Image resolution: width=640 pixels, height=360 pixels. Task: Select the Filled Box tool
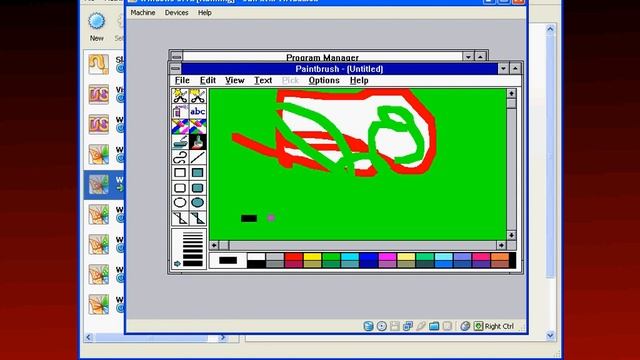click(x=198, y=173)
